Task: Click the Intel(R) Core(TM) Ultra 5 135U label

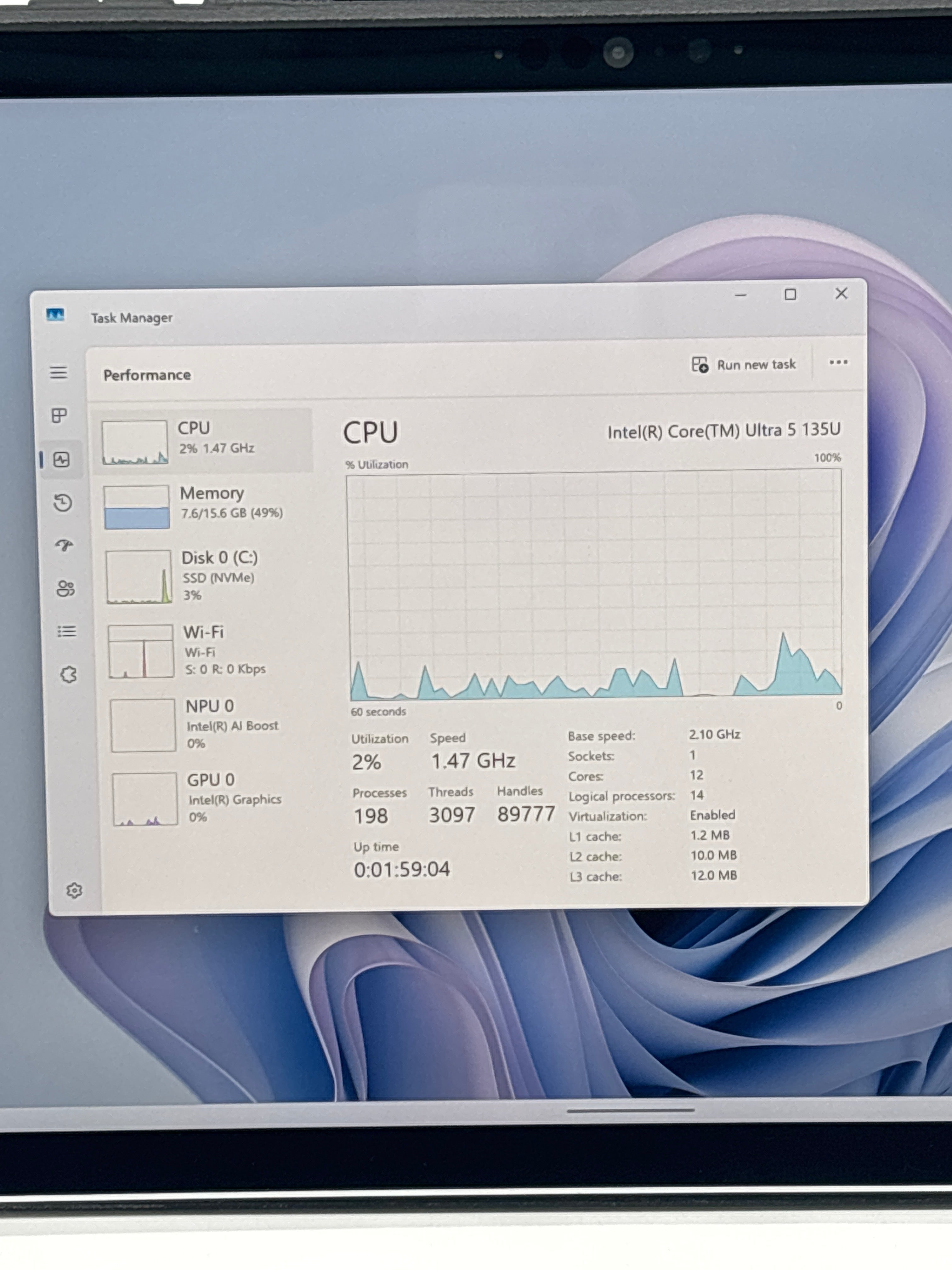Action: 724,431
